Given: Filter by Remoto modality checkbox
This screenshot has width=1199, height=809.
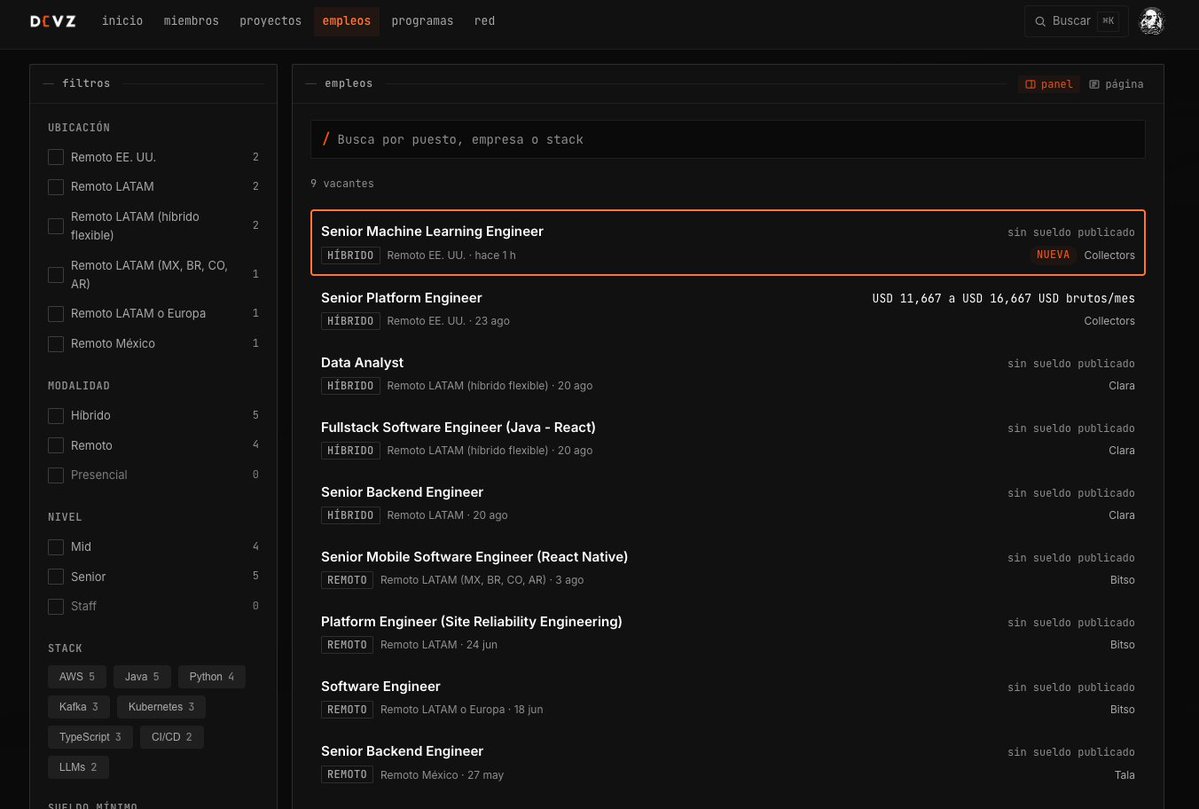Looking at the screenshot, I should [56, 445].
